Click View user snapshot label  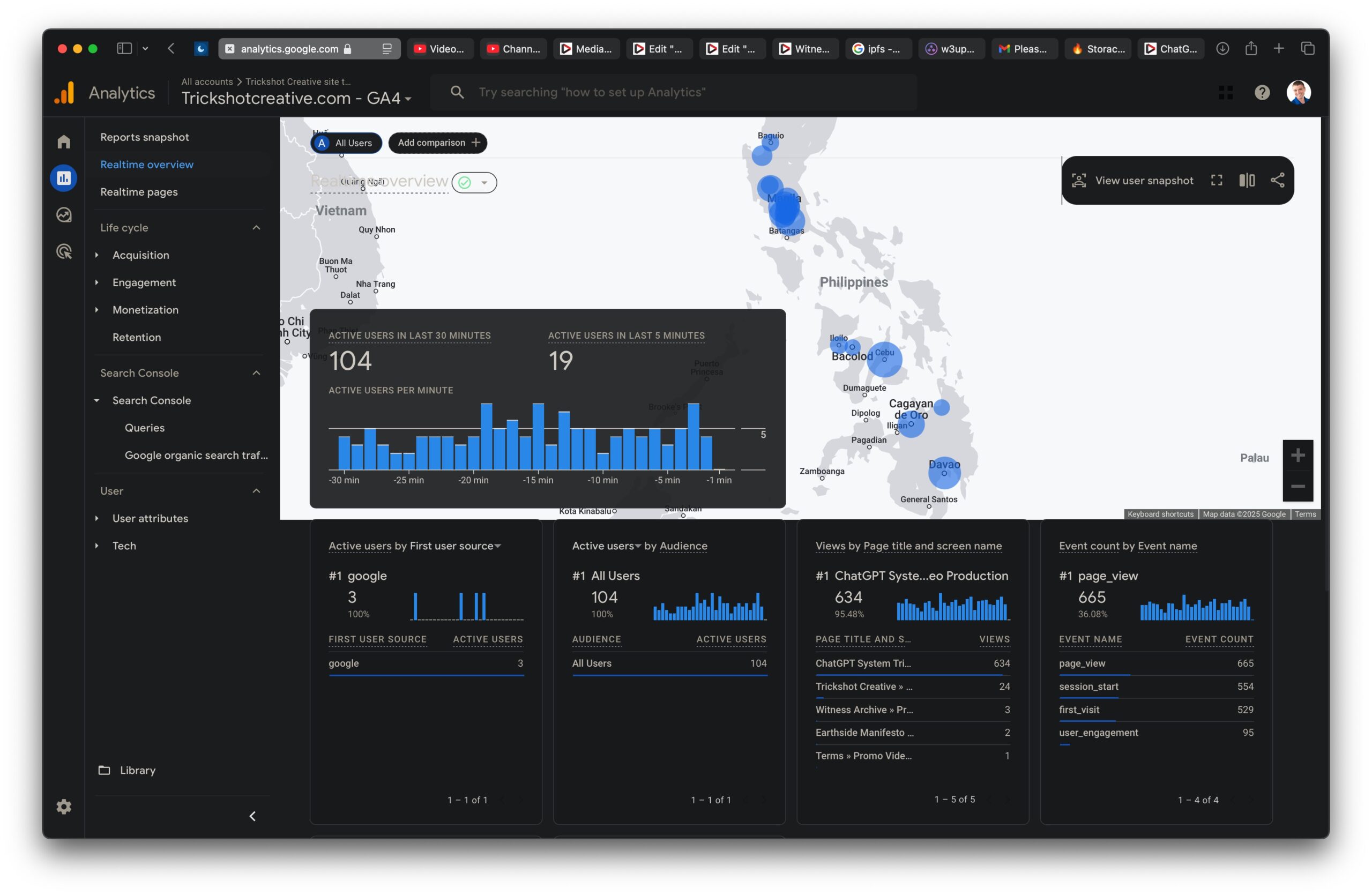click(1144, 181)
